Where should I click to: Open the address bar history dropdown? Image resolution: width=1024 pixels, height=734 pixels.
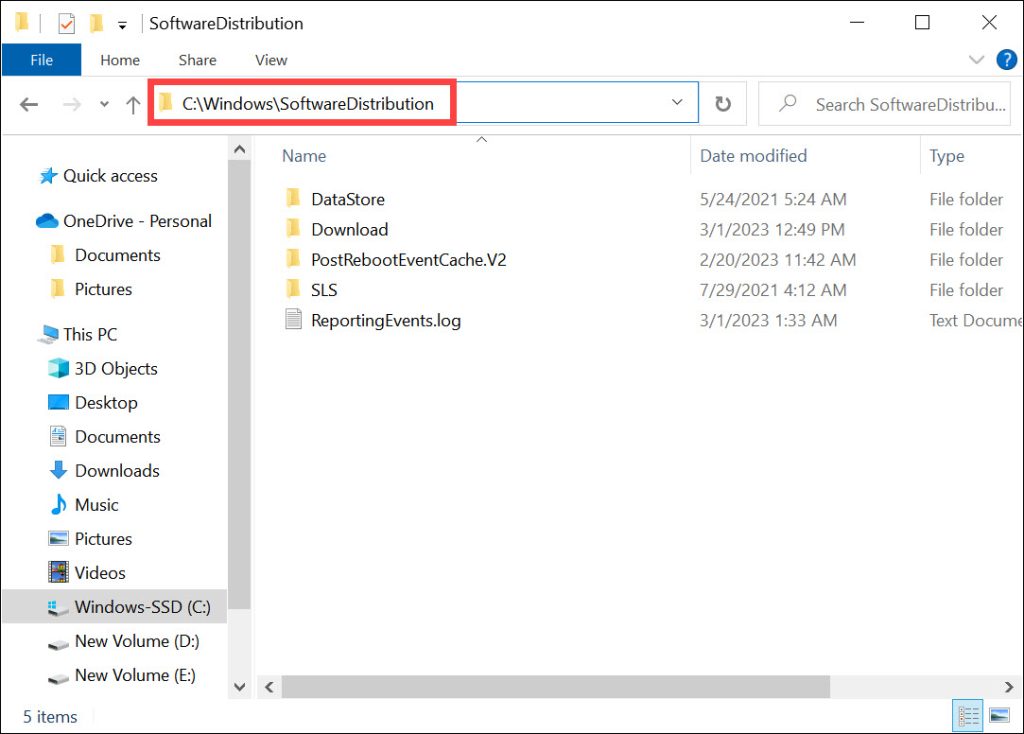coord(677,103)
